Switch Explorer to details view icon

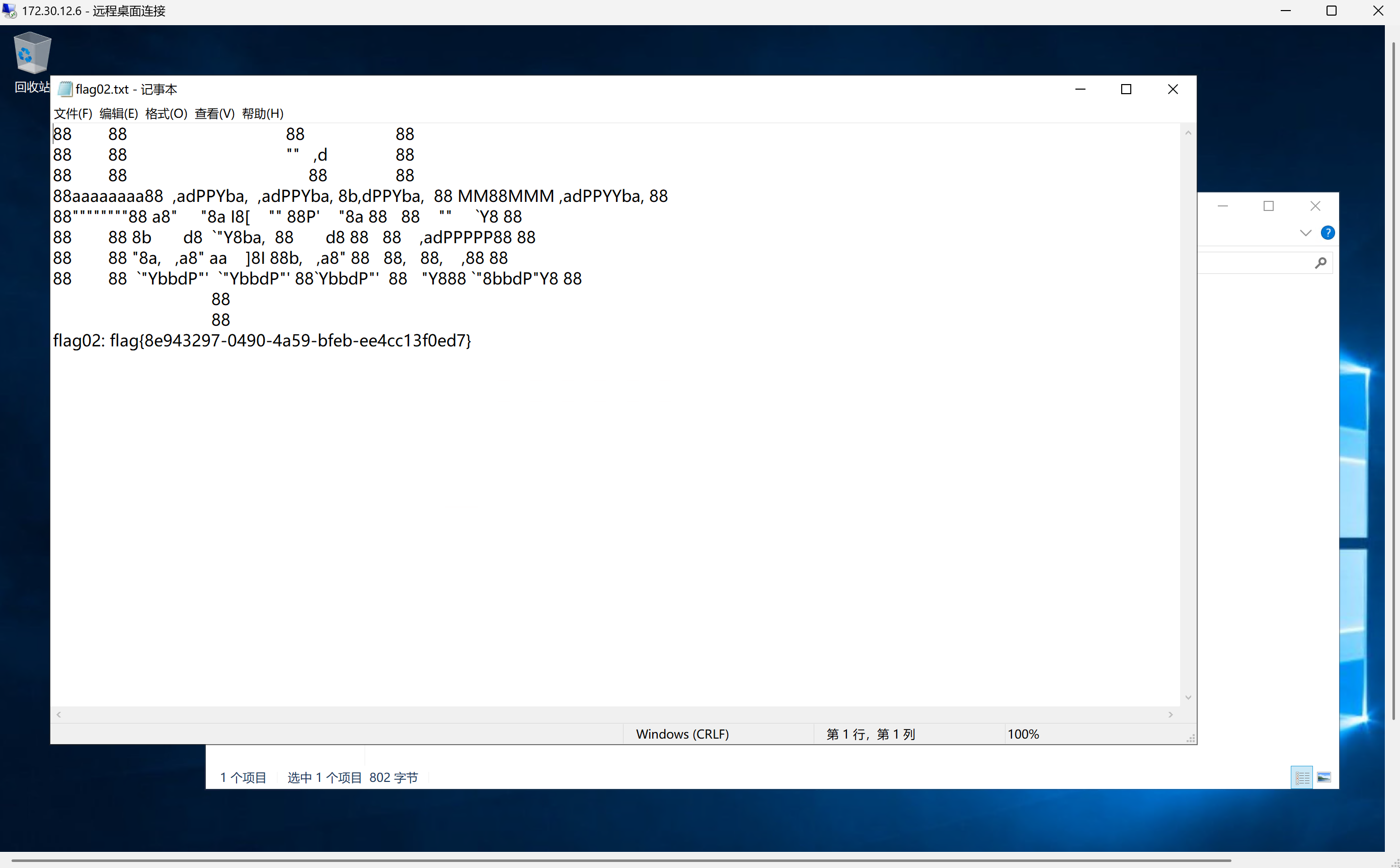pyautogui.click(x=1301, y=777)
